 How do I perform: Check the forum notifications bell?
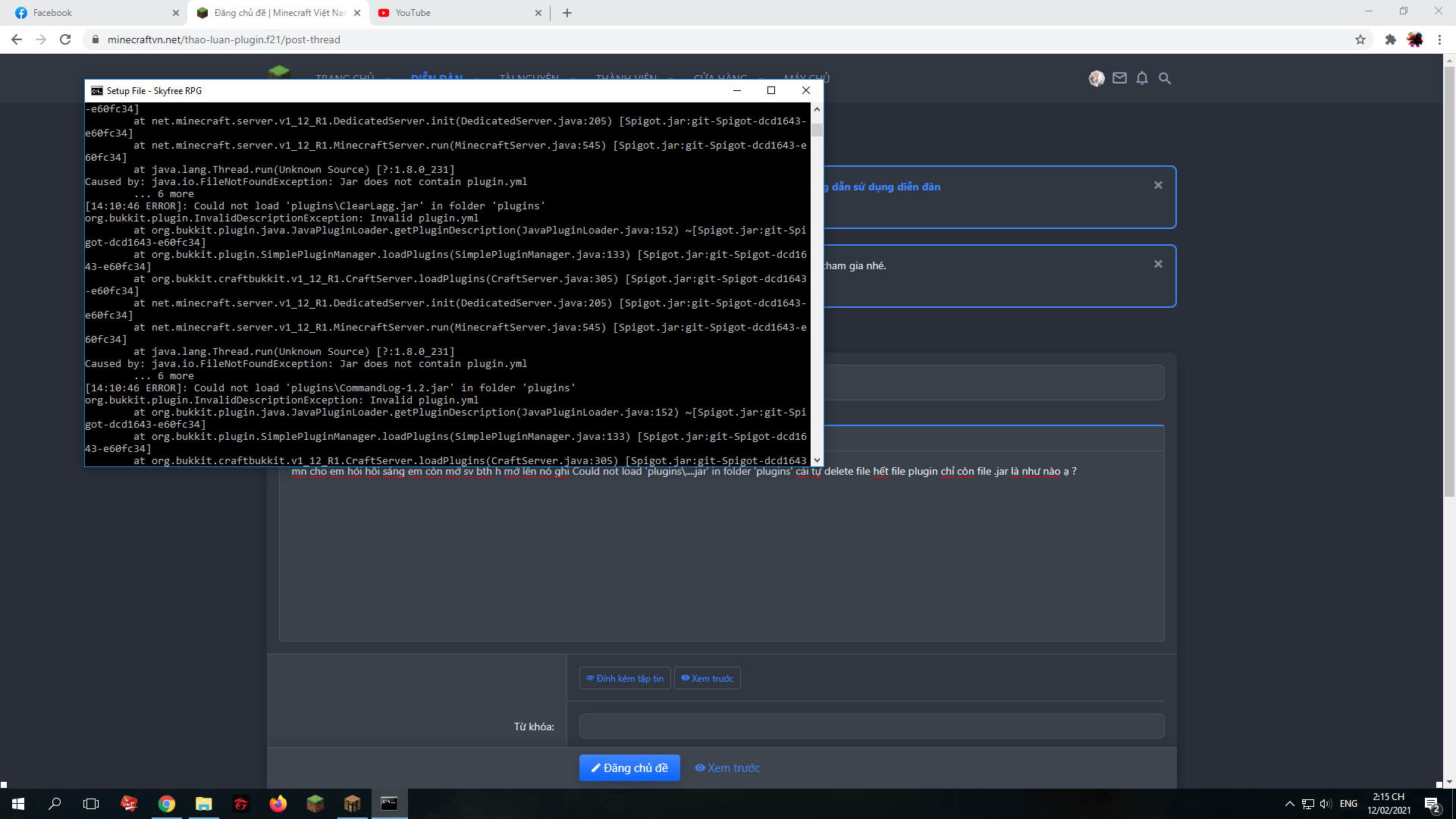tap(1142, 78)
